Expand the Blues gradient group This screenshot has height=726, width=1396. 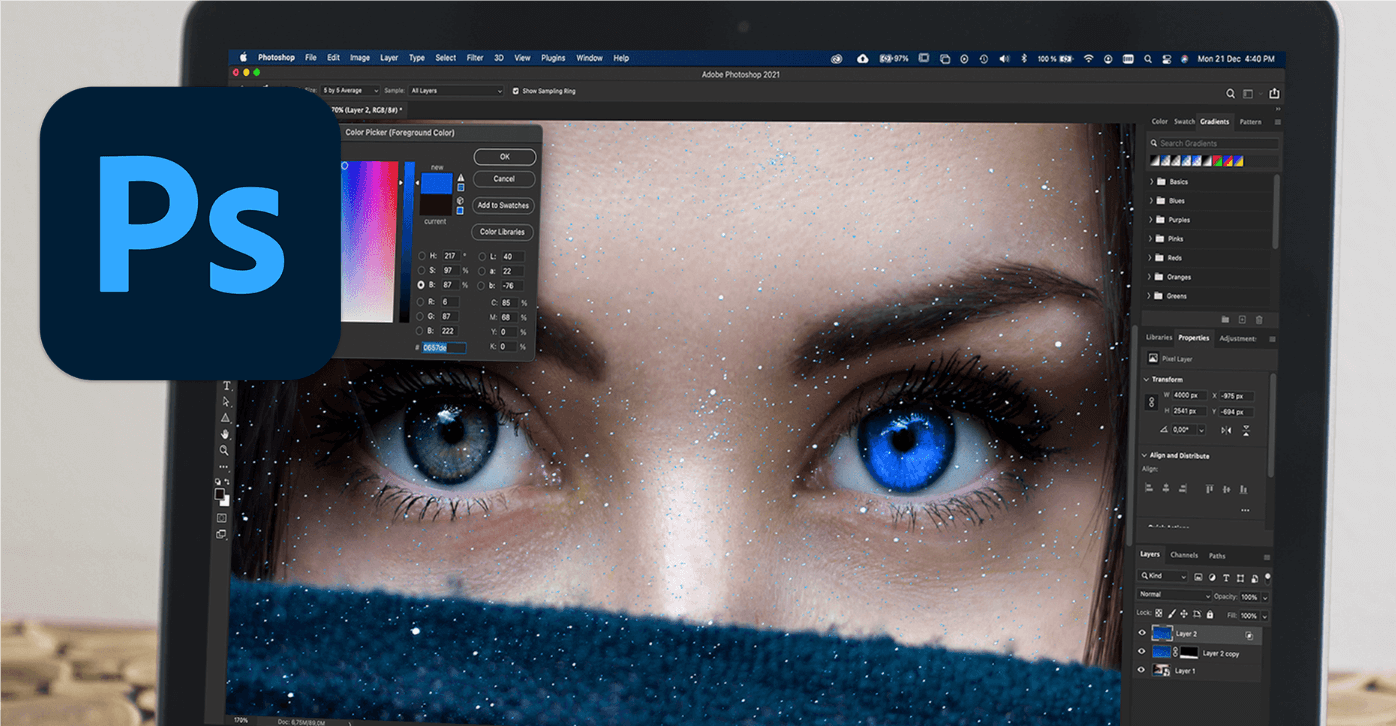point(1152,200)
